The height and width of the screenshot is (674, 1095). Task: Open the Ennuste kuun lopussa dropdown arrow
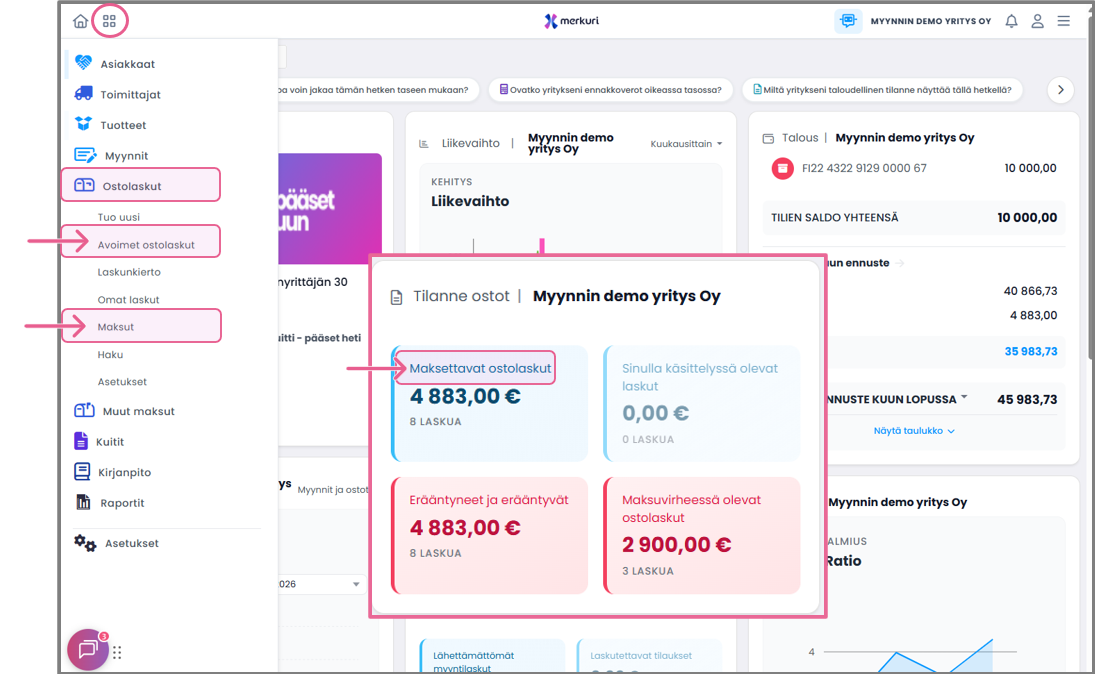tap(964, 397)
